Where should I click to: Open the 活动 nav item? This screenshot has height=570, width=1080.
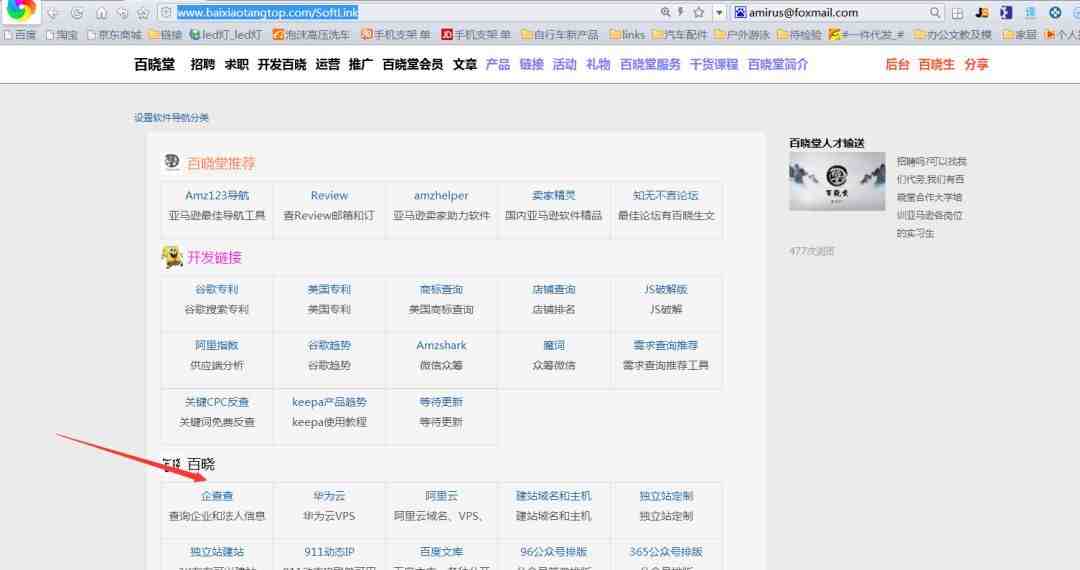(565, 64)
